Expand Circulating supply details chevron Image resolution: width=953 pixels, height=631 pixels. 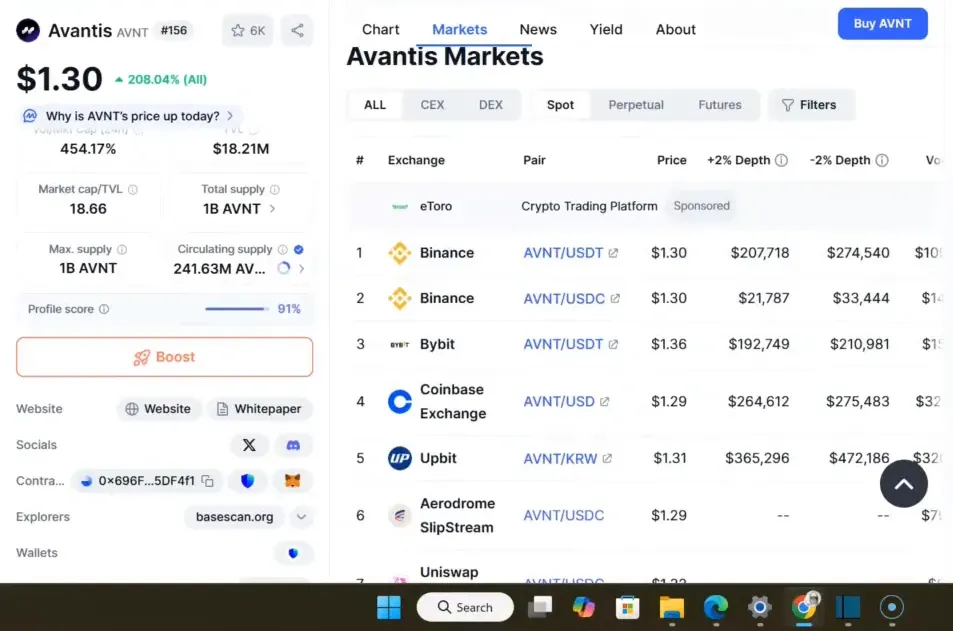coord(302,268)
